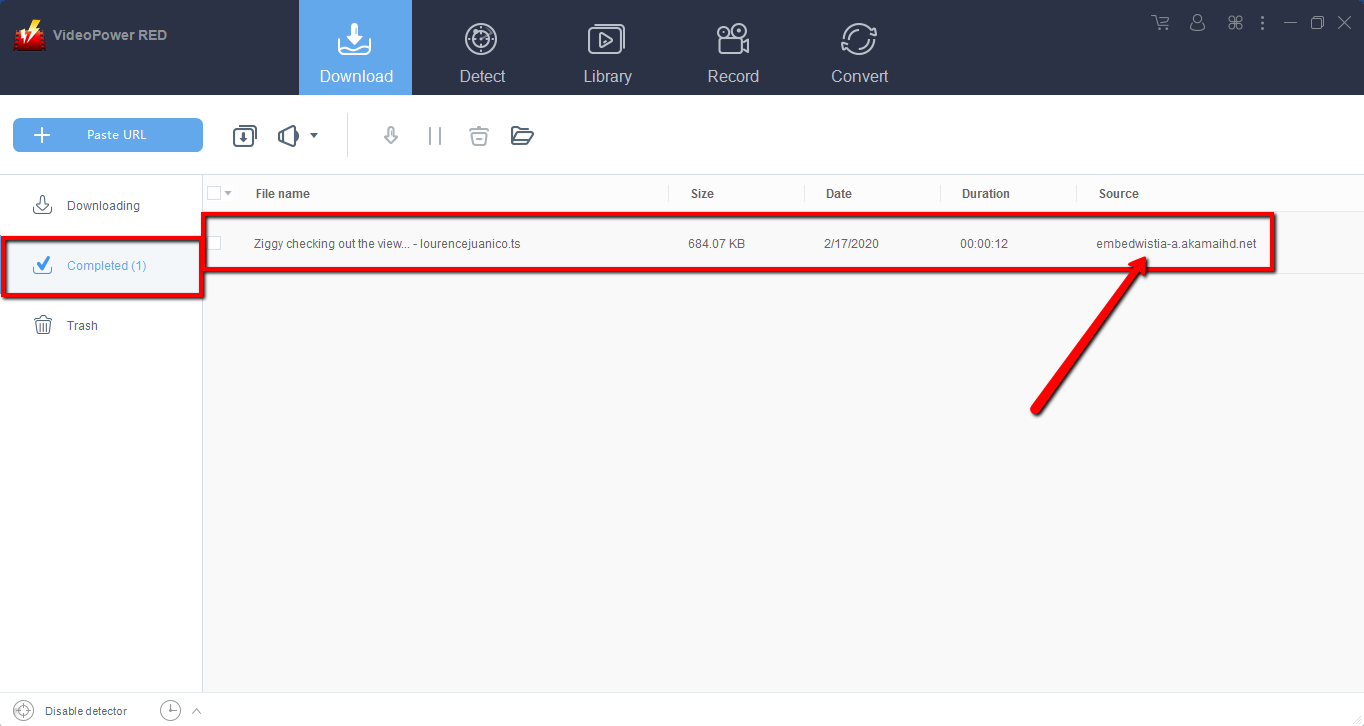
Task: Open the dropdown arrow beside select-all checkbox
Action: (228, 193)
